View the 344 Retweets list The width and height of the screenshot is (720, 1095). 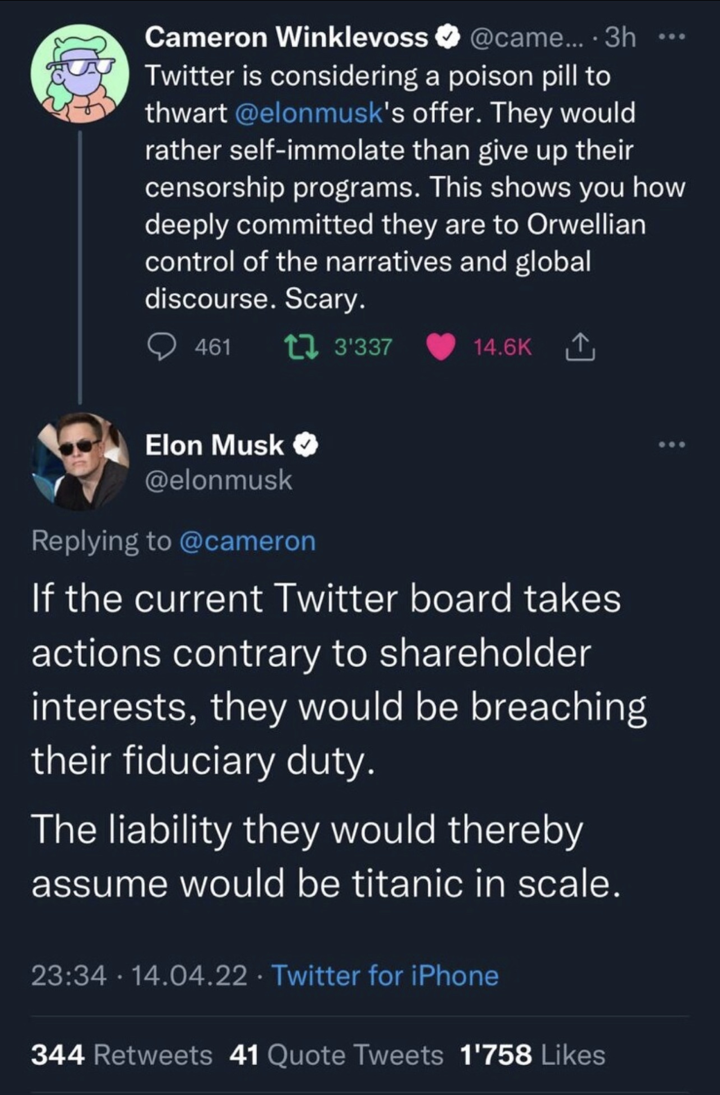122,1054
